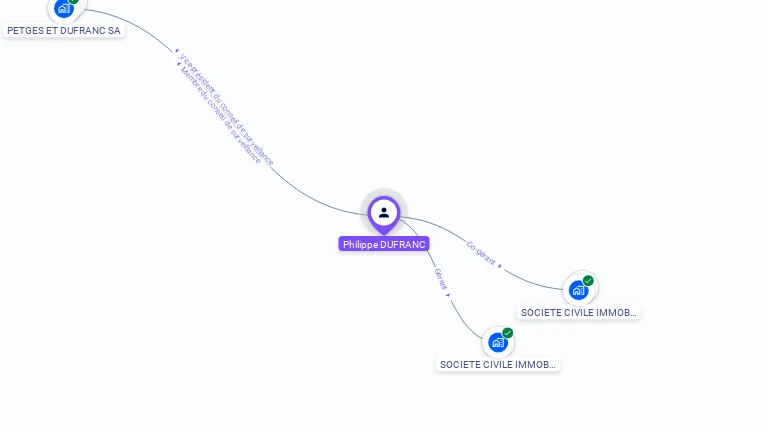
Task: Click the Co-gérant relationship label
Action: [480, 253]
